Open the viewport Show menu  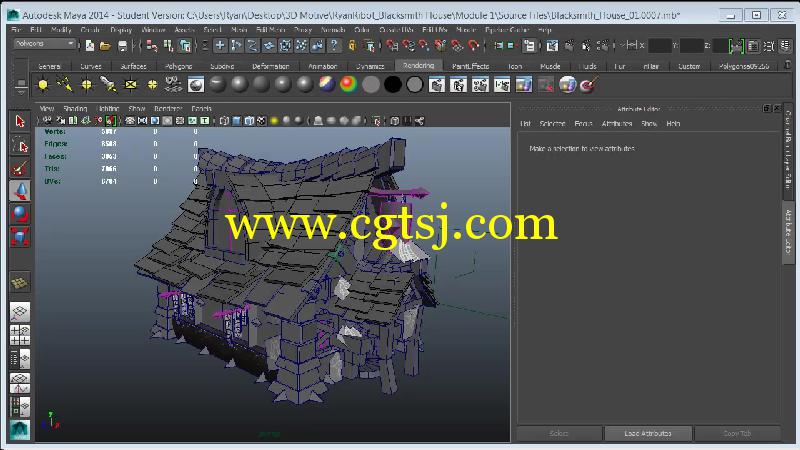point(137,109)
